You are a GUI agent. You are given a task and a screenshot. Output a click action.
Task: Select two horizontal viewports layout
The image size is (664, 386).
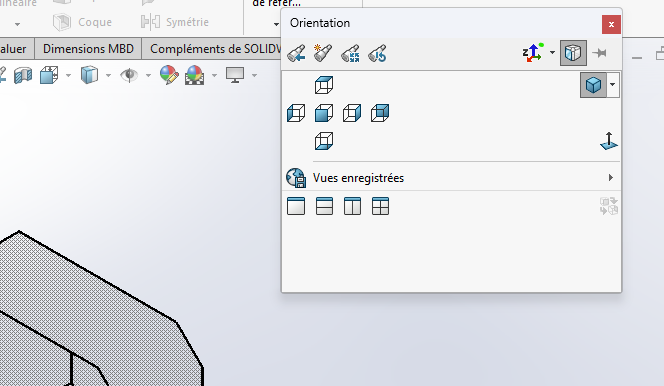(324, 206)
